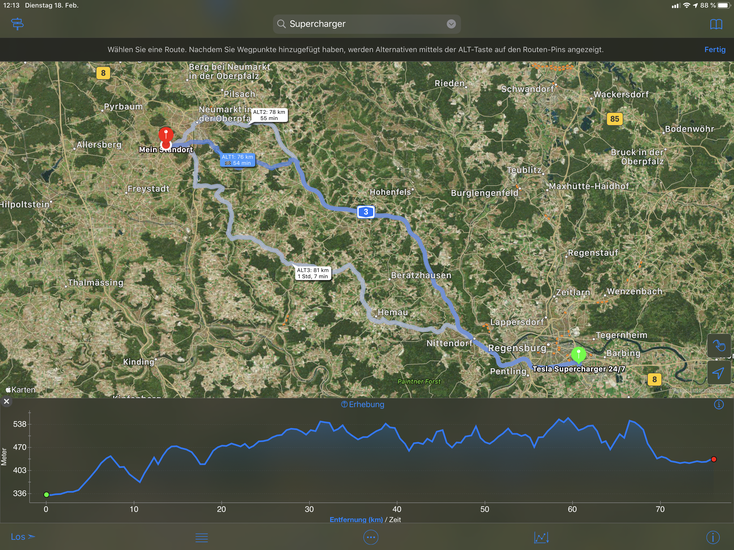Tap the Burglengenfeld town label

[484, 193]
